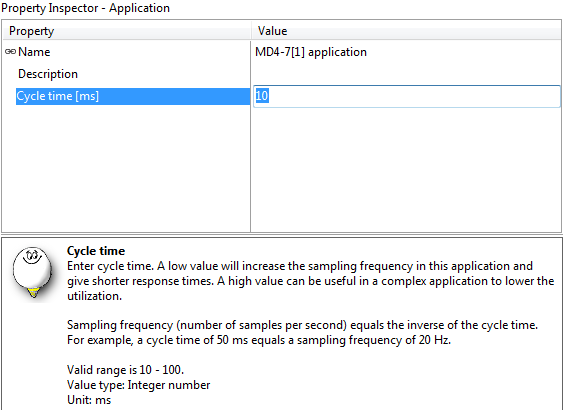Click the splitter between grid and help panel
The image size is (563, 410).
coord(282,235)
